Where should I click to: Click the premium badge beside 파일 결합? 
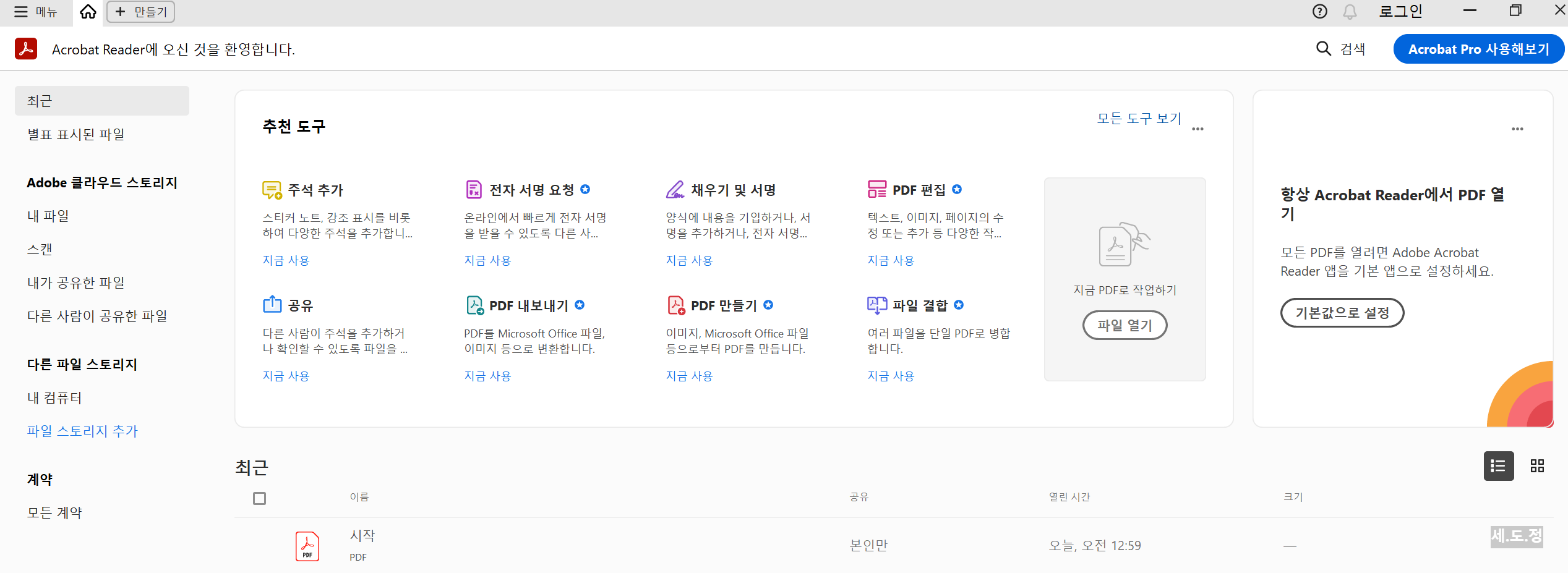coord(959,305)
